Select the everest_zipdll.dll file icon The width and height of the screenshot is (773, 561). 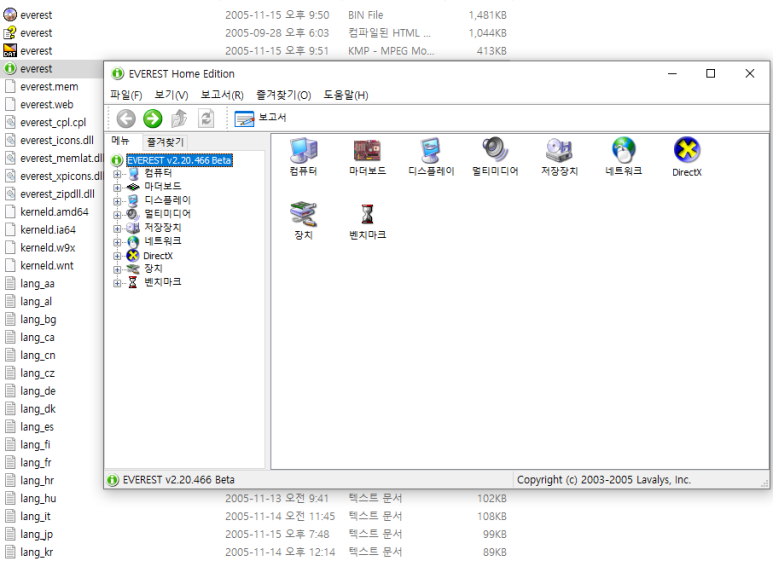pyautogui.click(x=10, y=194)
